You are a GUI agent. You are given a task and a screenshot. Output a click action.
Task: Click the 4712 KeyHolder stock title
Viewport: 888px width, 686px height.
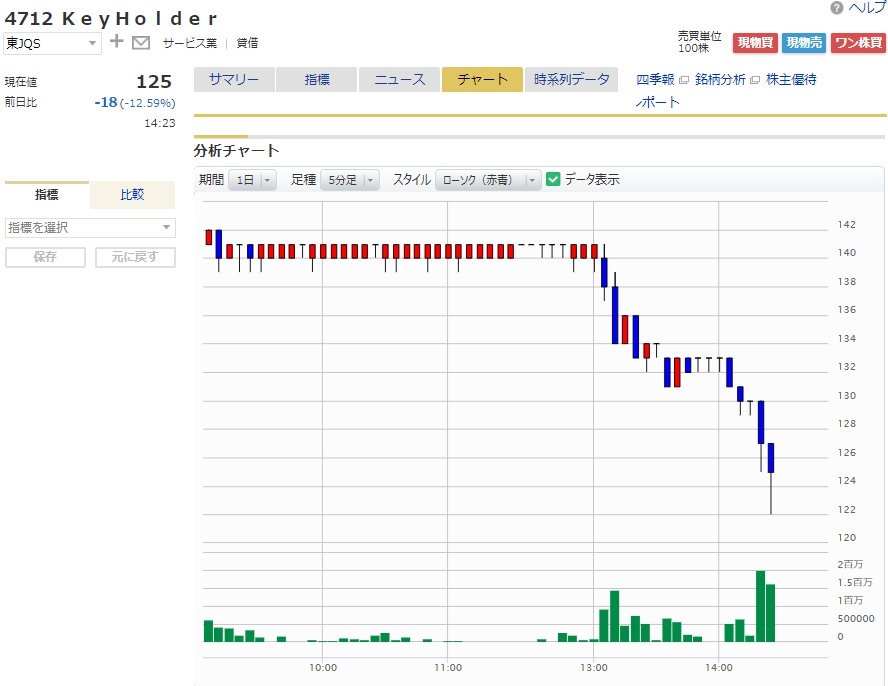(111, 19)
